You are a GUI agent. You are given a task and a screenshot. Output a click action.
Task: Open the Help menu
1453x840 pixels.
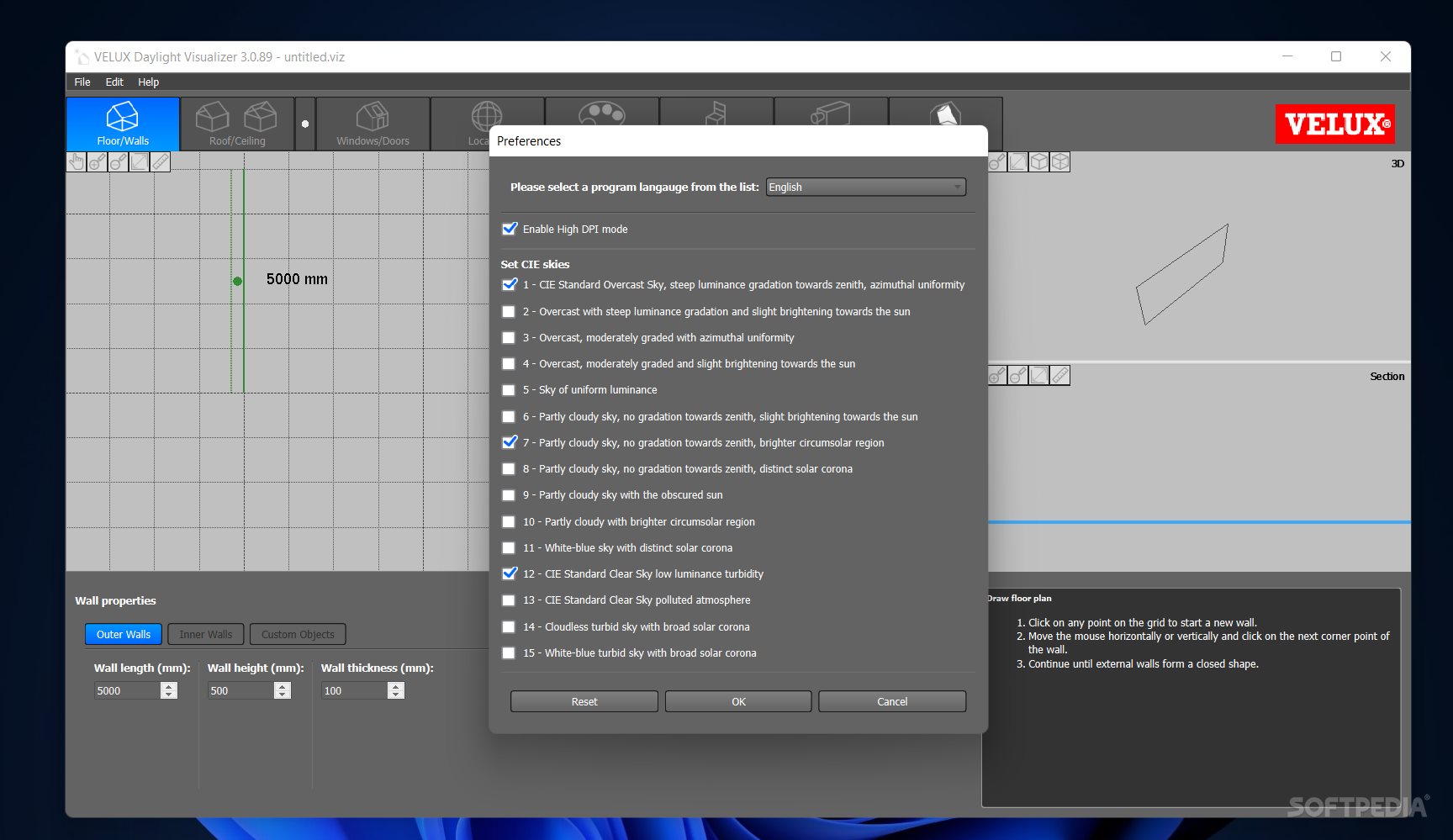click(x=149, y=82)
